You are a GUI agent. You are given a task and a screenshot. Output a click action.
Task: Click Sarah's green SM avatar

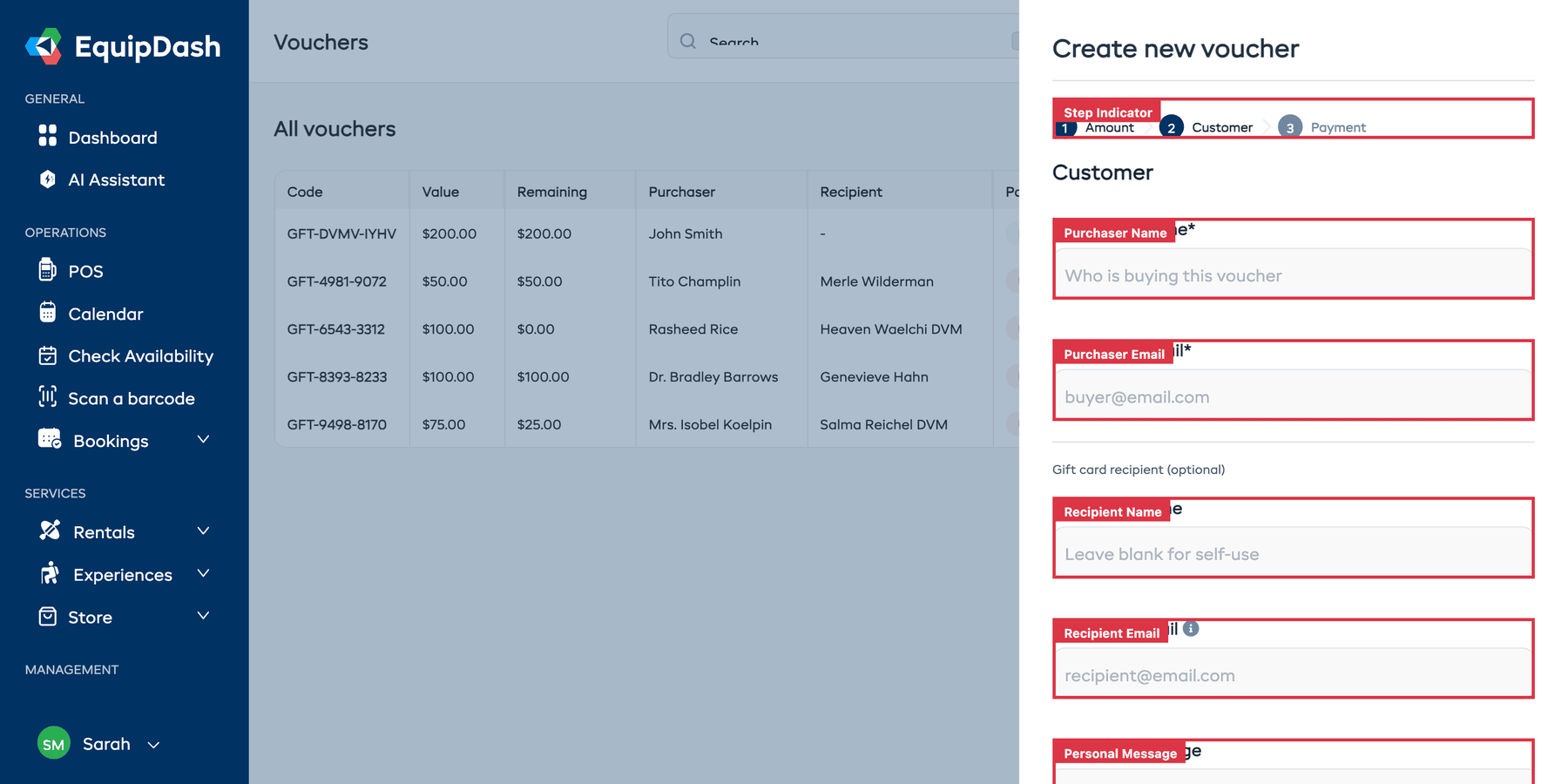[x=53, y=743]
